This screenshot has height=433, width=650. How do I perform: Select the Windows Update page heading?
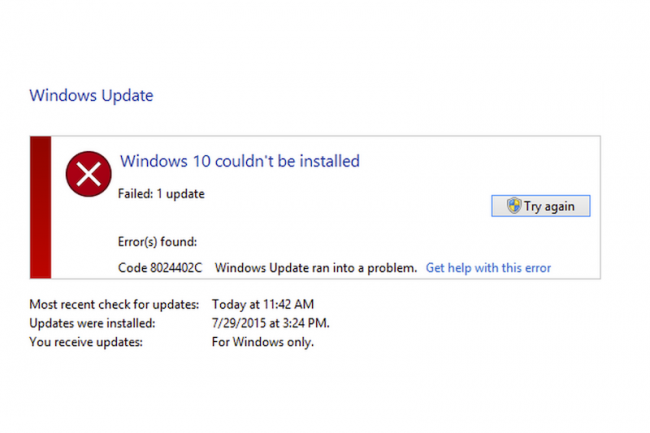pos(91,96)
